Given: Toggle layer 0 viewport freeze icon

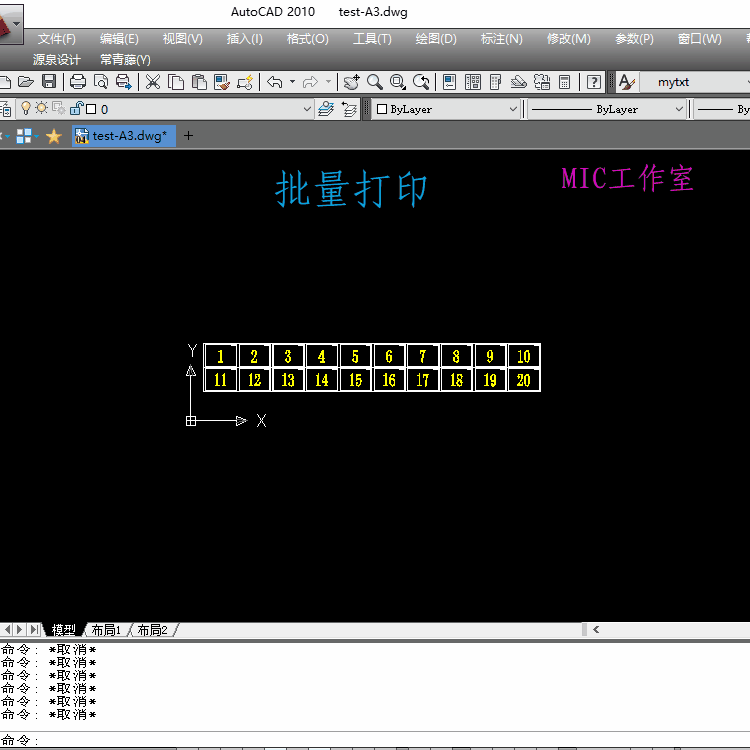Looking at the screenshot, I should [59, 109].
